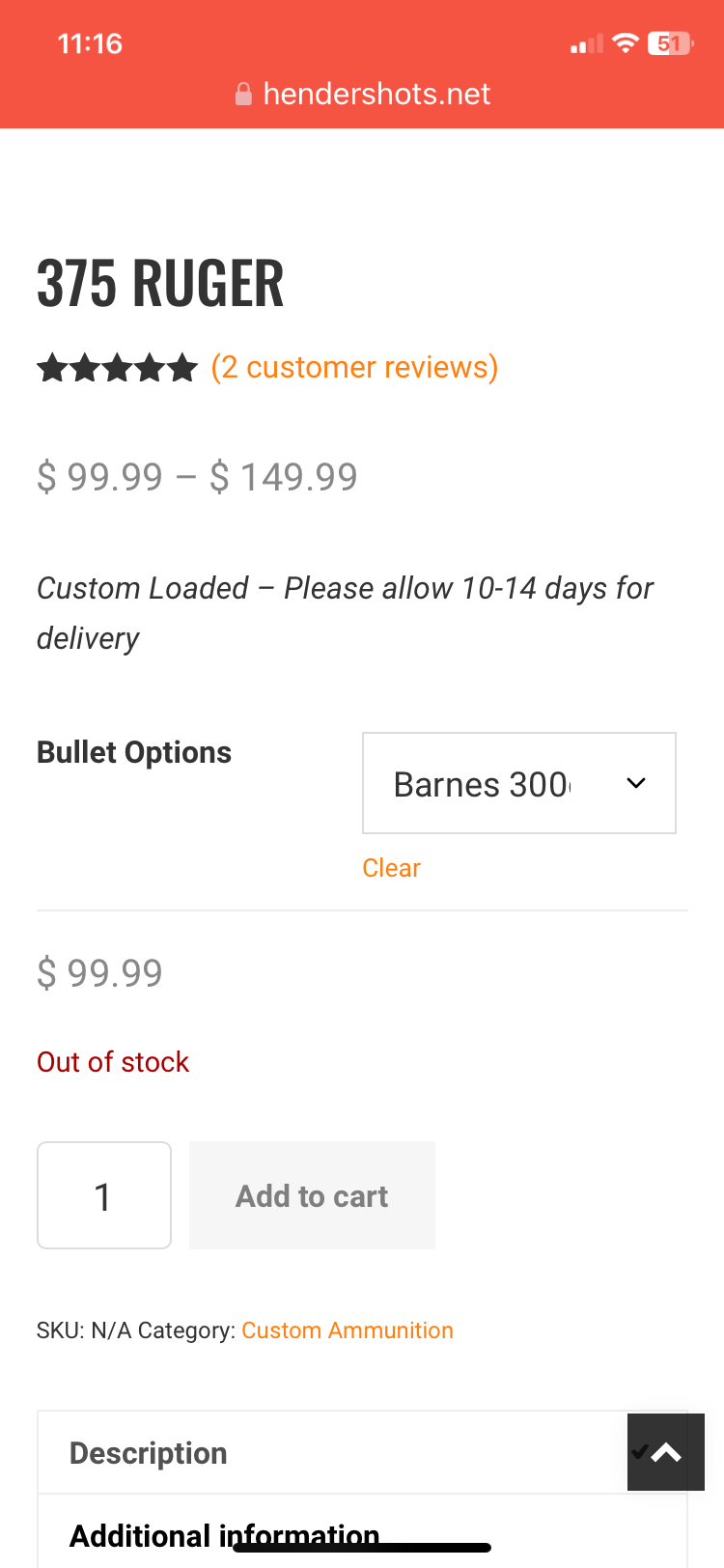Image resolution: width=724 pixels, height=1568 pixels.
Task: Tap the cellular signal bars icon
Action: coord(586,44)
